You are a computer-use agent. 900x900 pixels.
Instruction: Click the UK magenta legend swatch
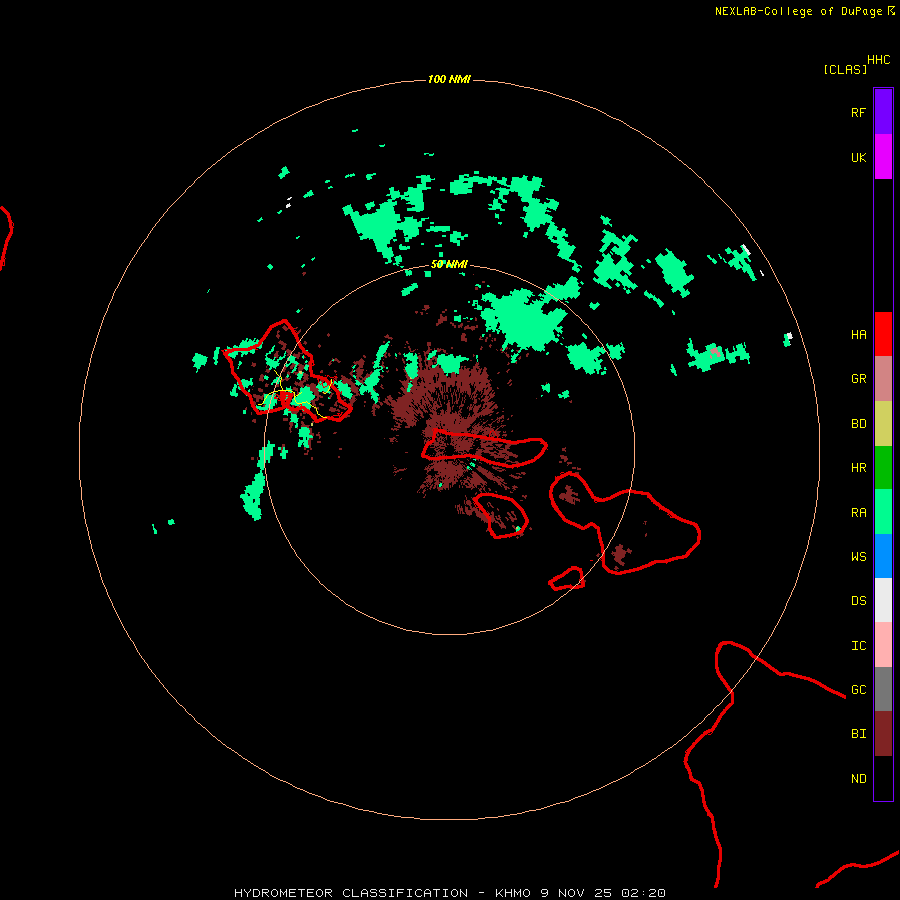[x=883, y=157]
